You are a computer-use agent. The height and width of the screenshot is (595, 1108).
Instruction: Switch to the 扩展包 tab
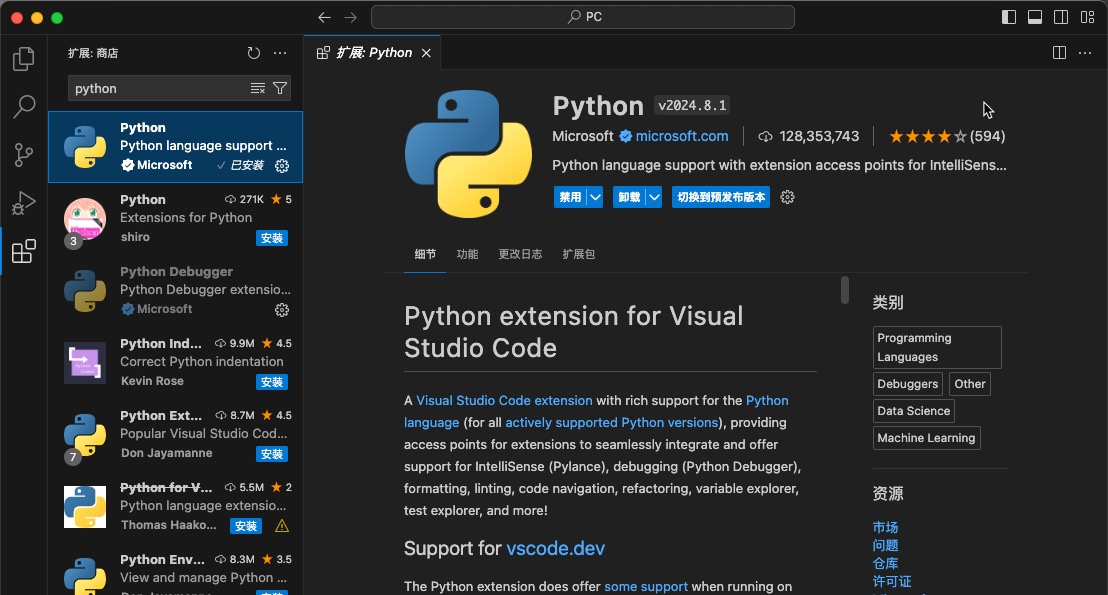(x=579, y=254)
